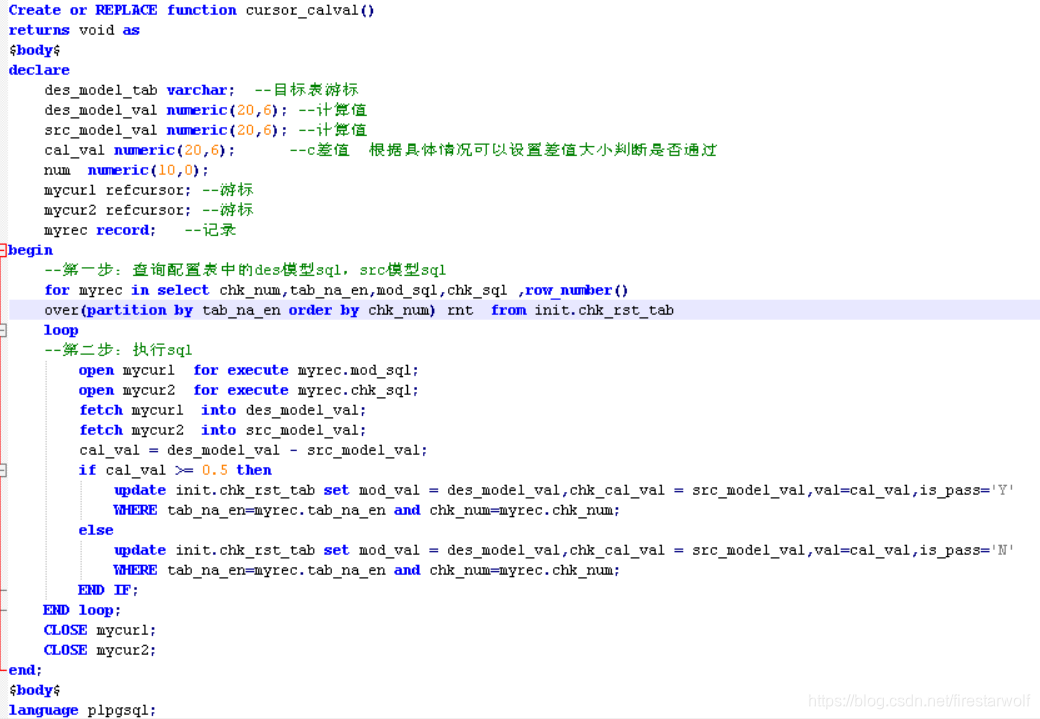The width and height of the screenshot is (1040, 719).
Task: Click 'open mycur2 for execute myrec.chk_sql;'
Action: click(x=249, y=390)
